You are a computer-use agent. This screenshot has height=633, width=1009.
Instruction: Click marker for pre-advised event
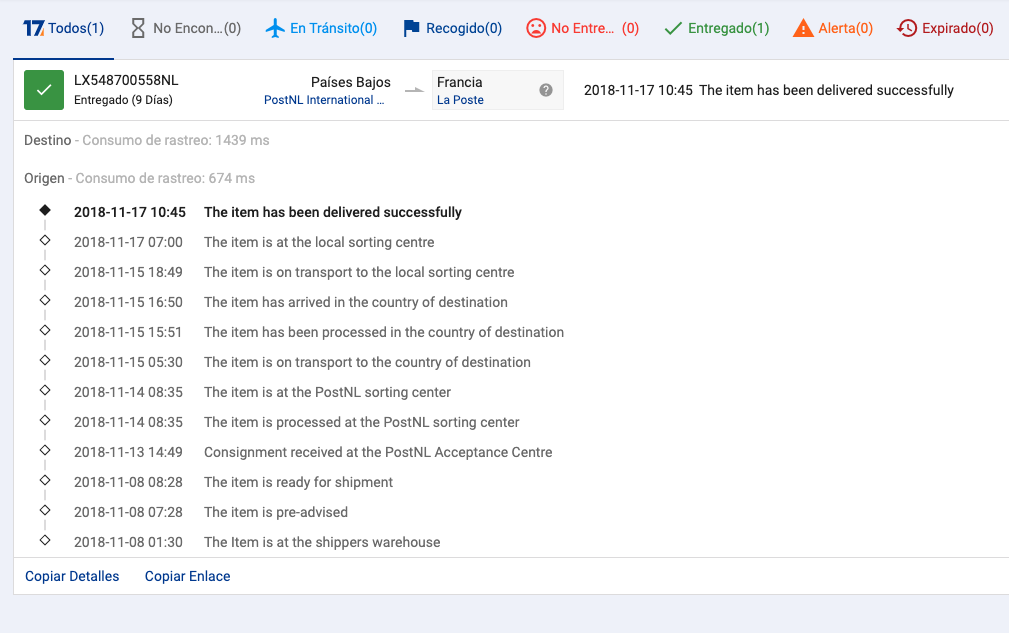point(45,511)
